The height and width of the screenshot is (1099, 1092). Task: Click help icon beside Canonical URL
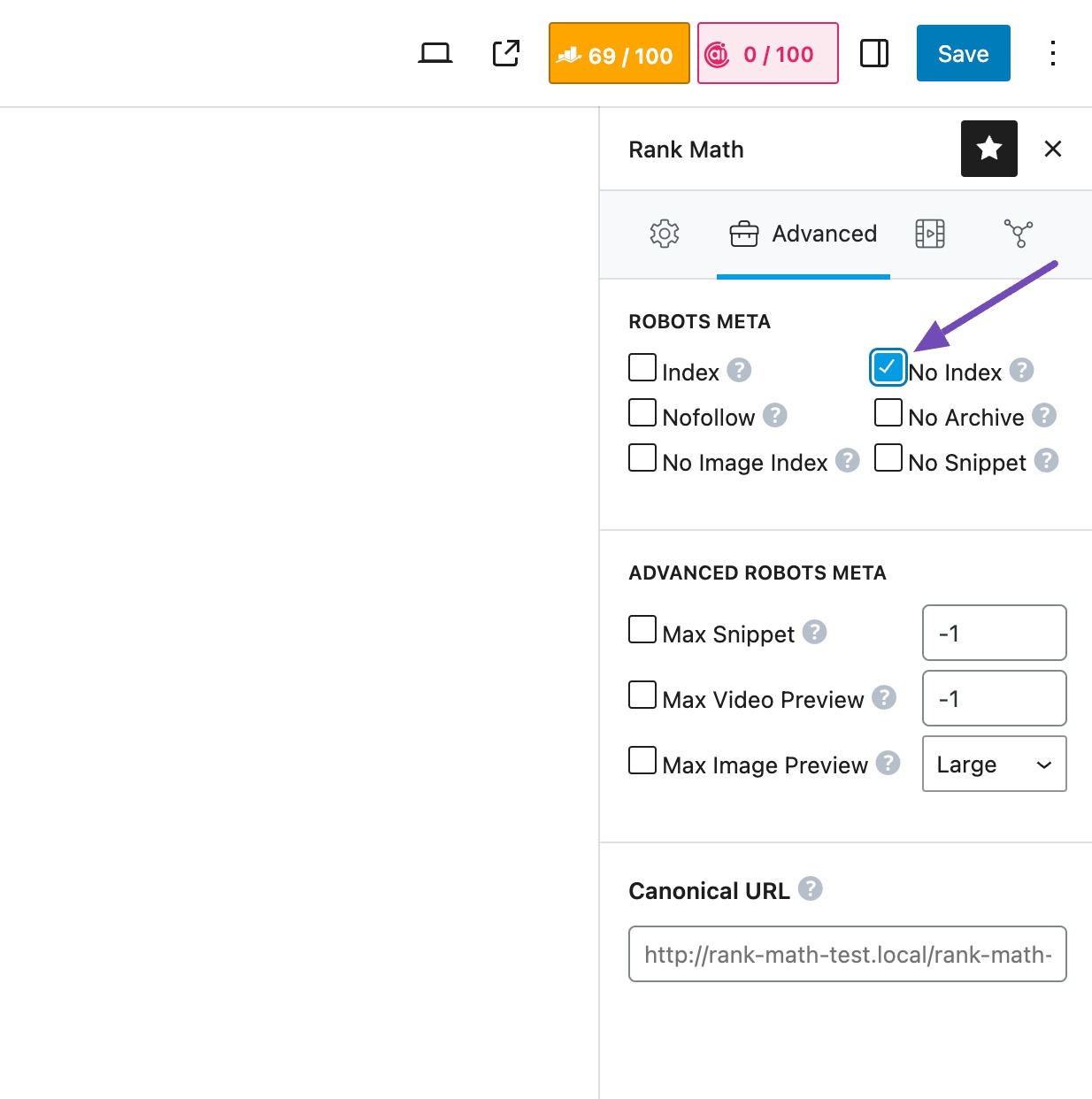(810, 888)
